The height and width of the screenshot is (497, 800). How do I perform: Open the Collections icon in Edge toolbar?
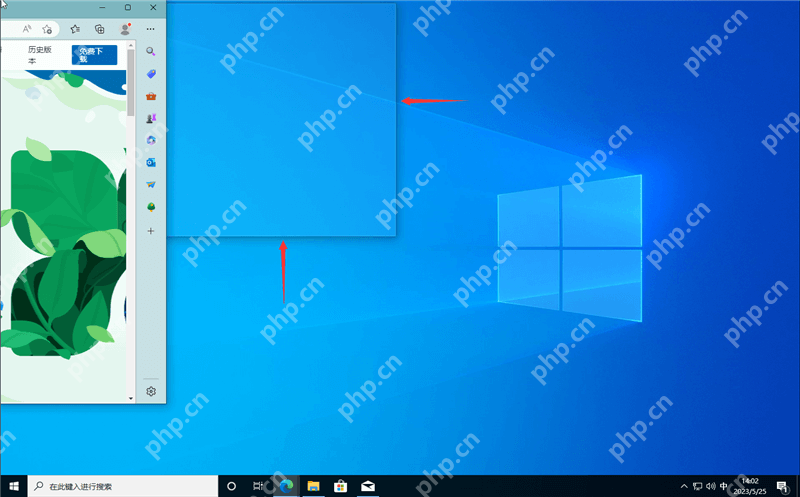coord(100,29)
